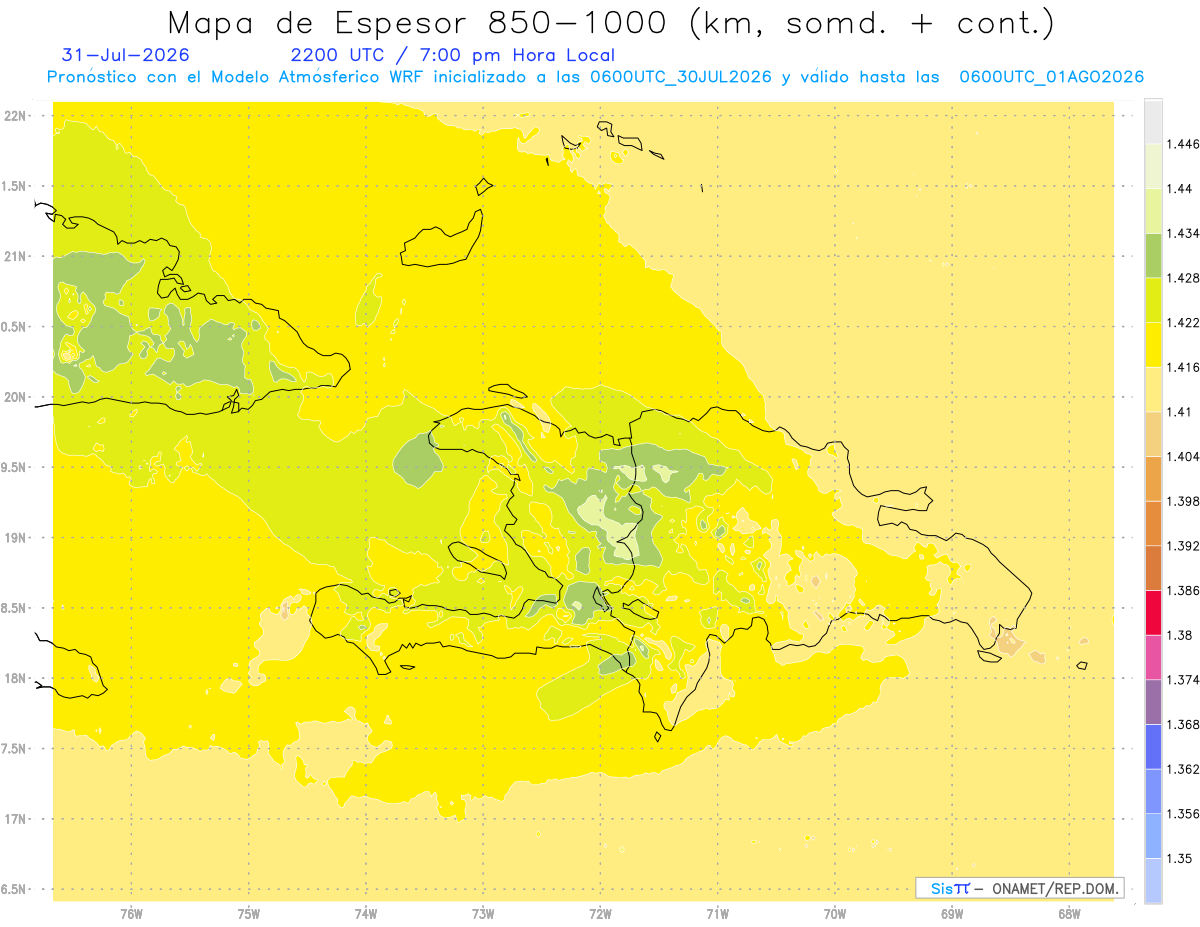Click the initialization timestamp "0600UTC_30JUL2026"
The height and width of the screenshot is (927, 1200).
click(x=680, y=77)
